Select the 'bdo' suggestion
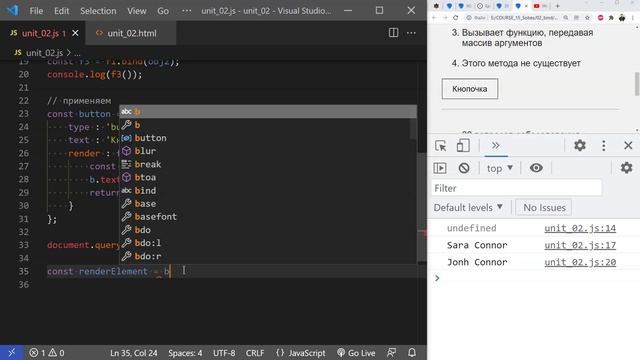The height and width of the screenshot is (360, 640). click(x=268, y=230)
